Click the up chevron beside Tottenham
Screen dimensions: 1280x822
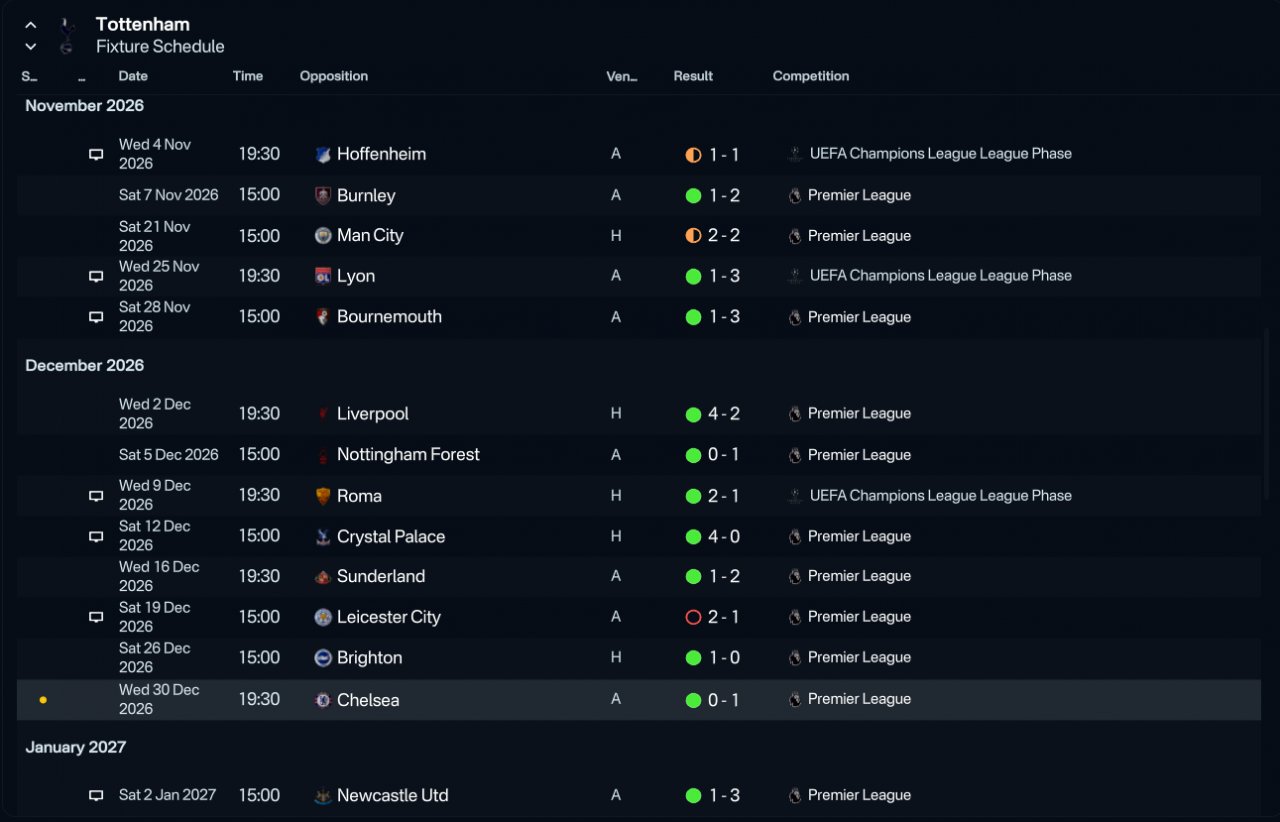coord(31,25)
